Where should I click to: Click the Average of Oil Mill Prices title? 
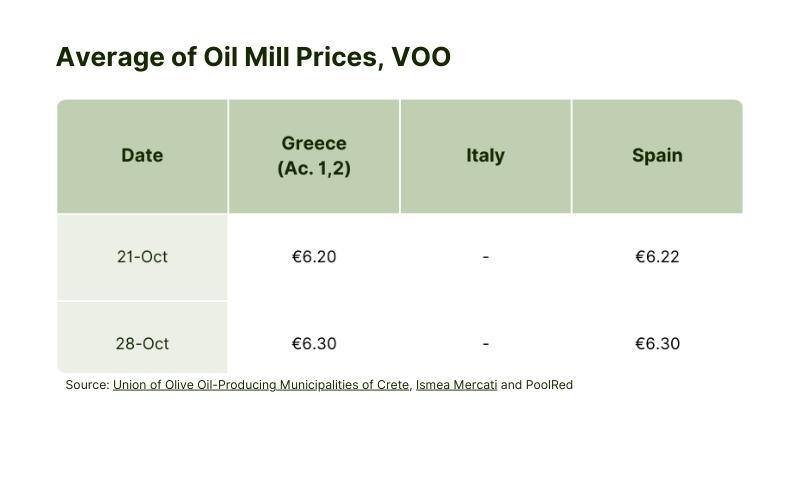click(x=253, y=57)
